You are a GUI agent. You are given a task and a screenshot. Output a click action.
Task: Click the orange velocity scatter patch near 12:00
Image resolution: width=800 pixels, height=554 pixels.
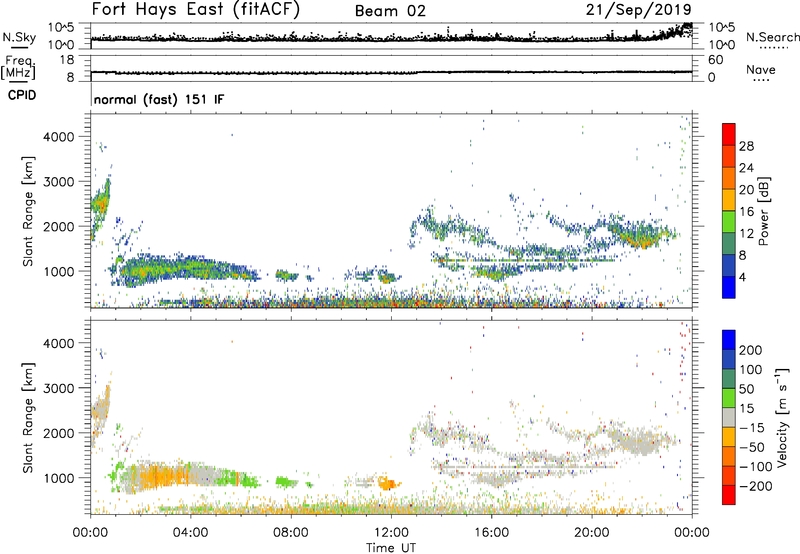click(389, 483)
